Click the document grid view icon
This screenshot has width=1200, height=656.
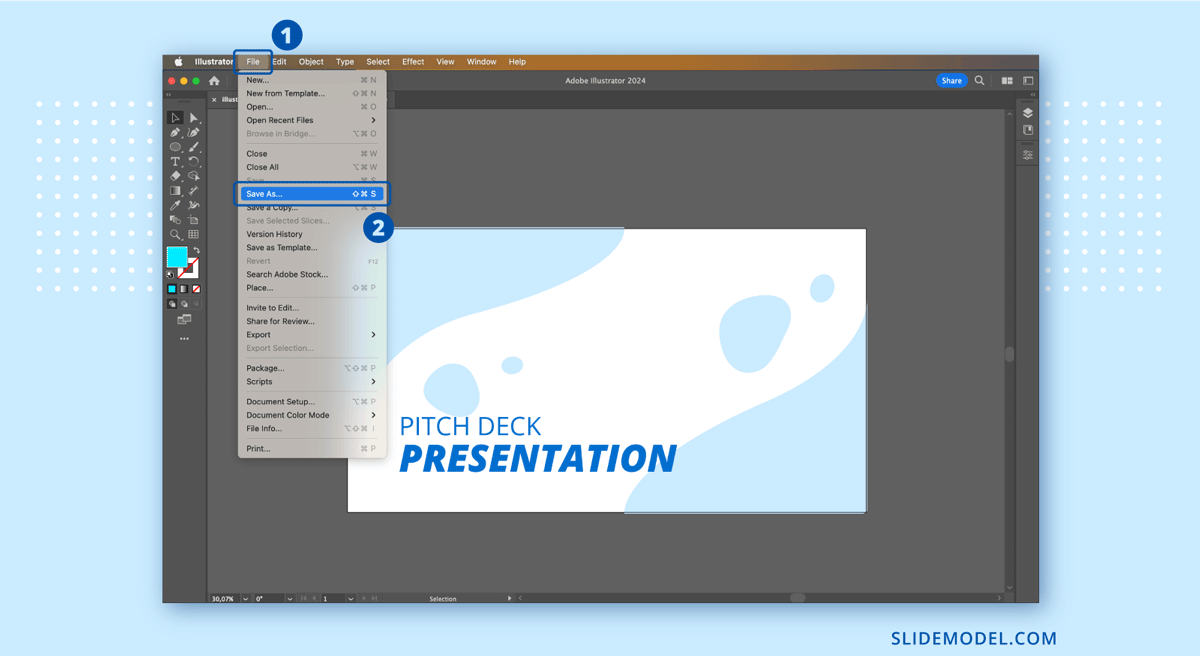pyautogui.click(x=1006, y=79)
